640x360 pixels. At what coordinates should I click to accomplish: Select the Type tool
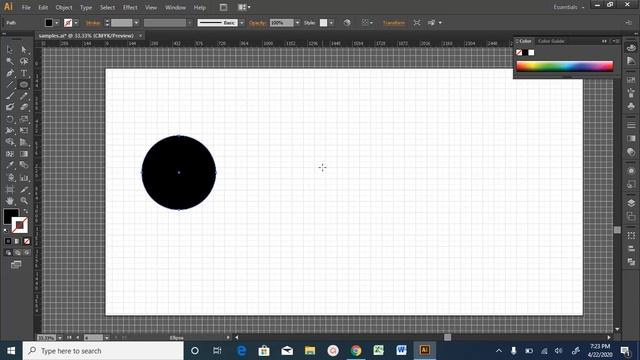[x=24, y=73]
